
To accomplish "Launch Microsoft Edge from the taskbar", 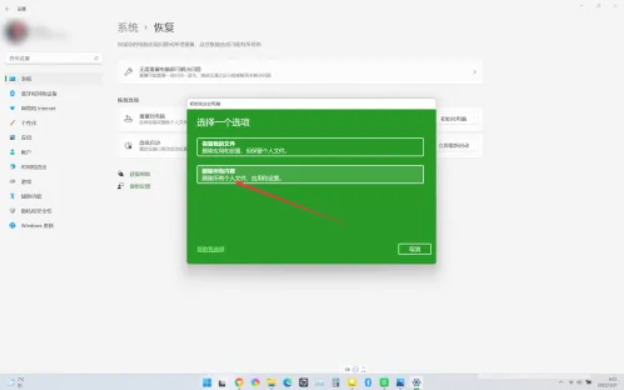I will pos(287,382).
